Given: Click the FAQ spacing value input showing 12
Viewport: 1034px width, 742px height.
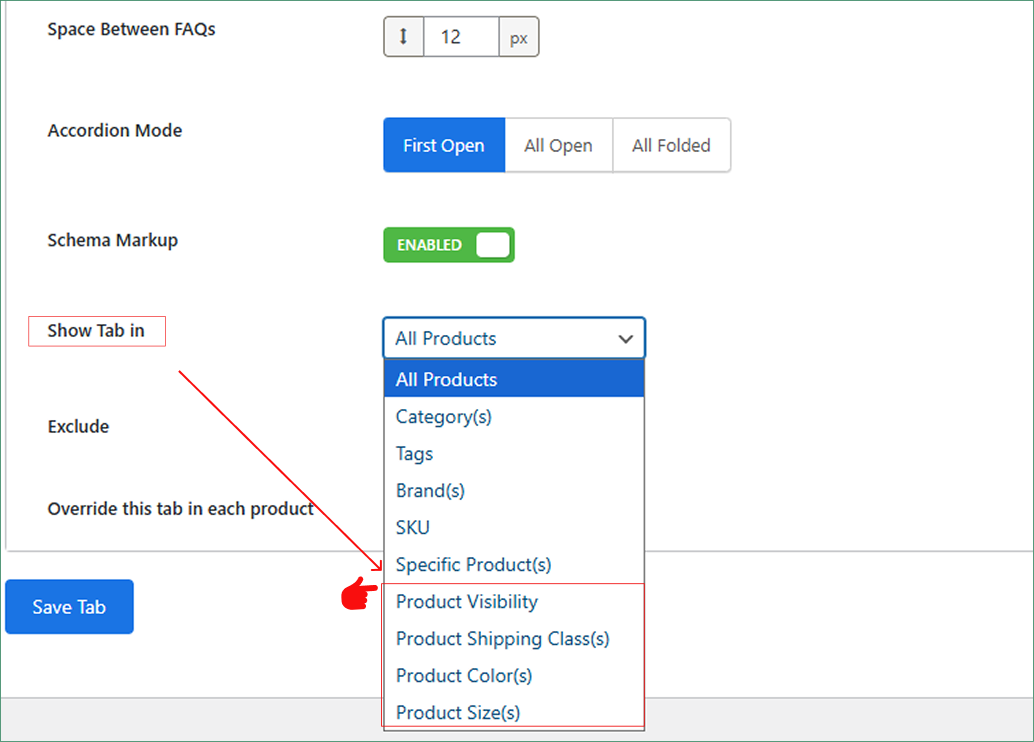Looking at the screenshot, I should 460,36.
